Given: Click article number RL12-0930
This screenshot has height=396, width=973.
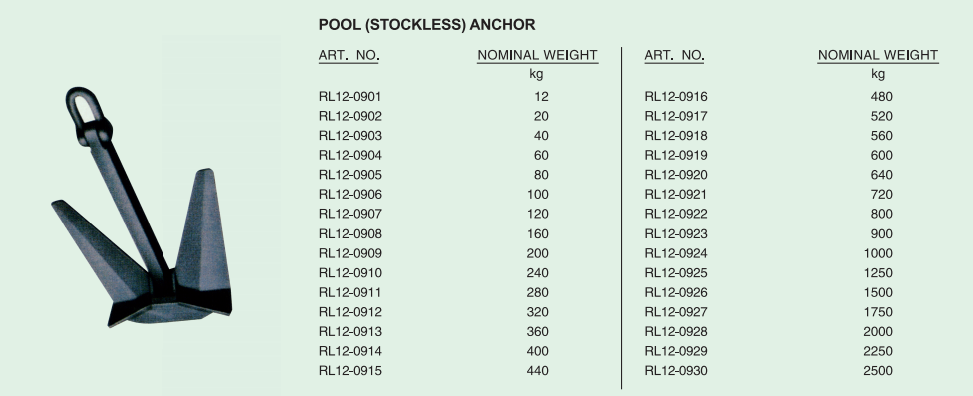Looking at the screenshot, I should tap(676, 371).
